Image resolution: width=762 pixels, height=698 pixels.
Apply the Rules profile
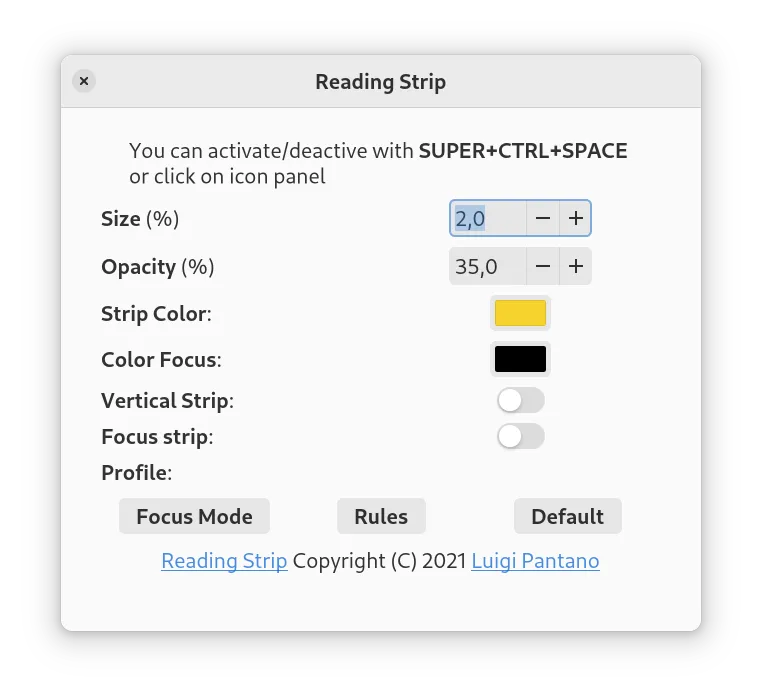381,516
